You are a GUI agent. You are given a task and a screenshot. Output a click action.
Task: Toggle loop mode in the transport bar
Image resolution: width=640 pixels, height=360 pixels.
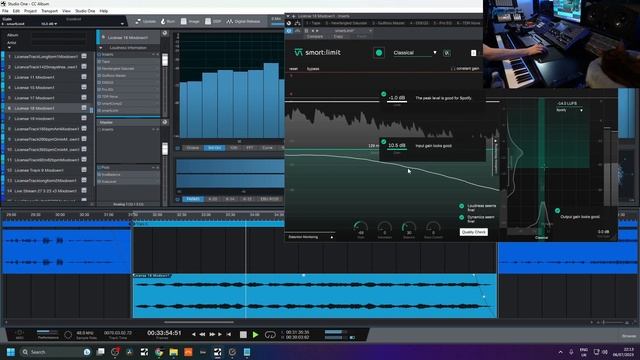(x=270, y=335)
